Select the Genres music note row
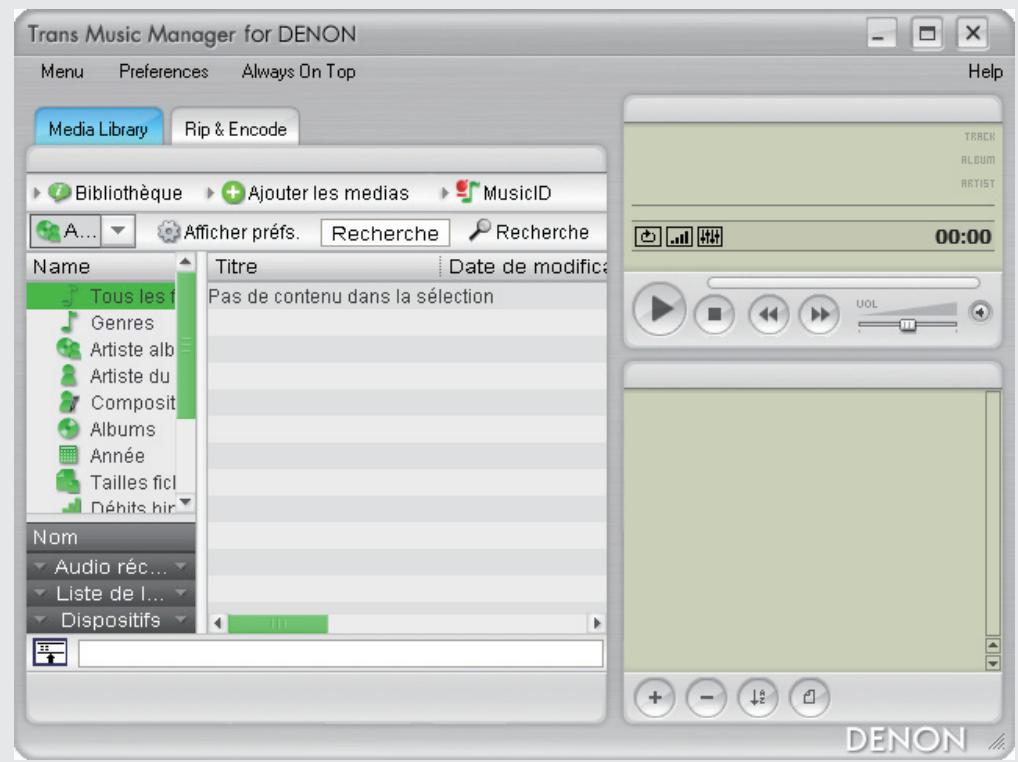 coord(101,323)
